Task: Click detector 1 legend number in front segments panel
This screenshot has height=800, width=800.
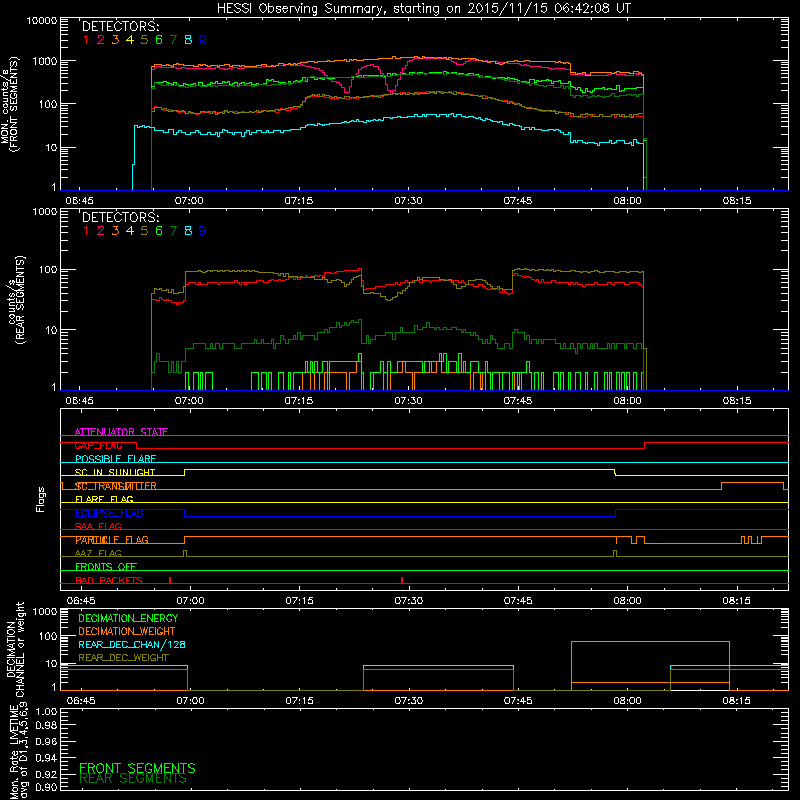Action: coord(86,40)
